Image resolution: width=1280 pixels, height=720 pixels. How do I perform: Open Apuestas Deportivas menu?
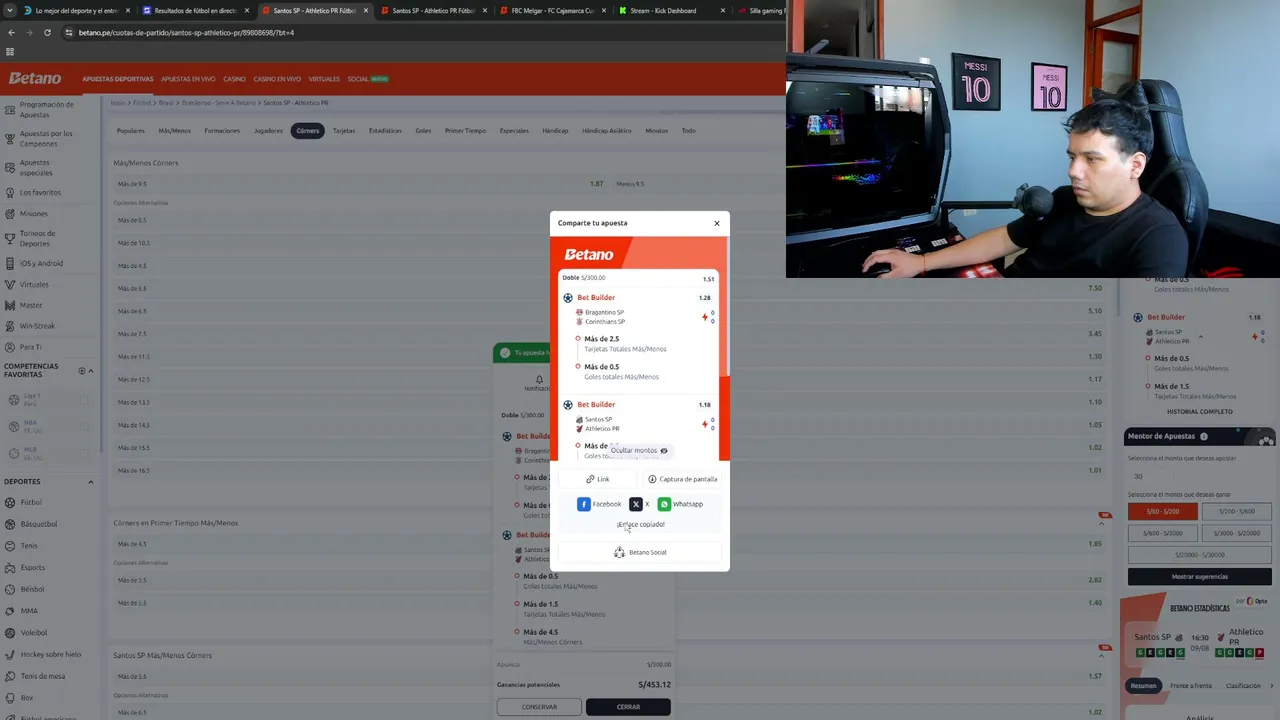coord(118,79)
